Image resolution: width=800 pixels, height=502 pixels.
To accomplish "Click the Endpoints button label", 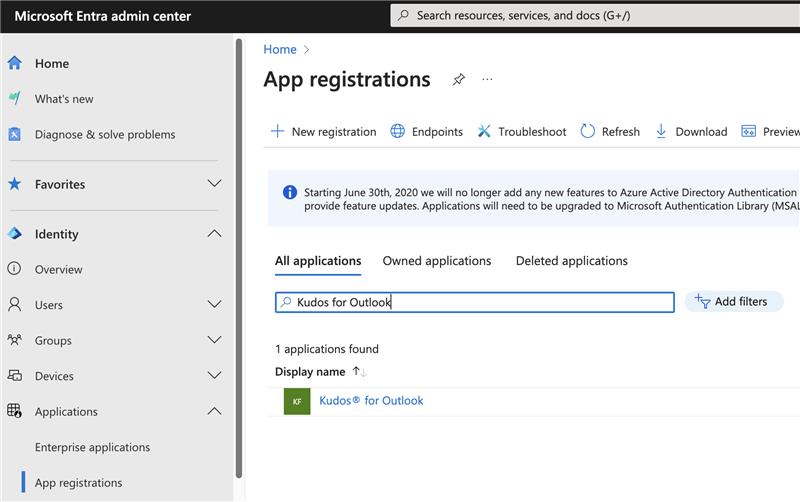I will click(437, 132).
